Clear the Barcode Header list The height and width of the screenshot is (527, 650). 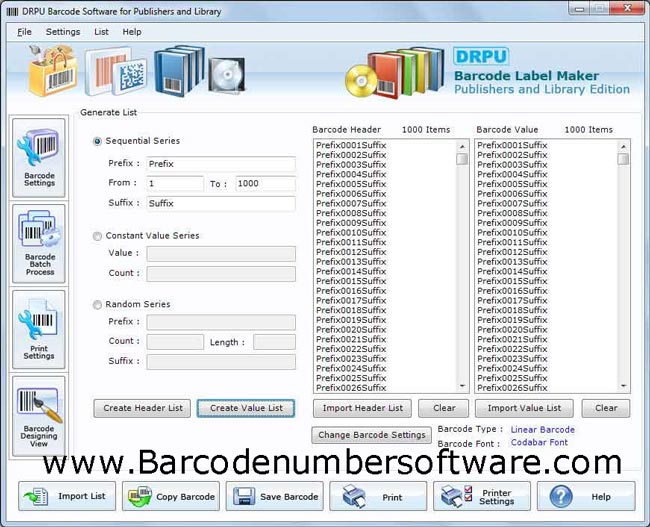[x=444, y=408]
